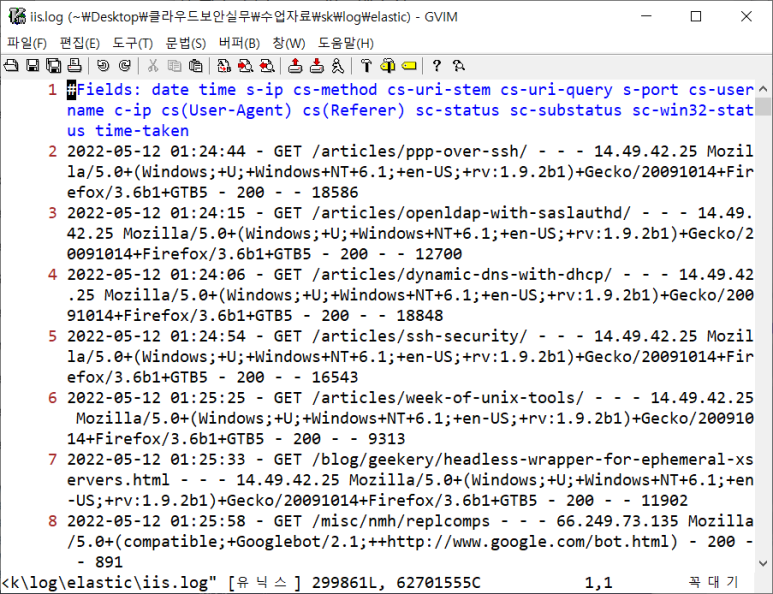Load a session with the up-arrow icon

[295, 66]
